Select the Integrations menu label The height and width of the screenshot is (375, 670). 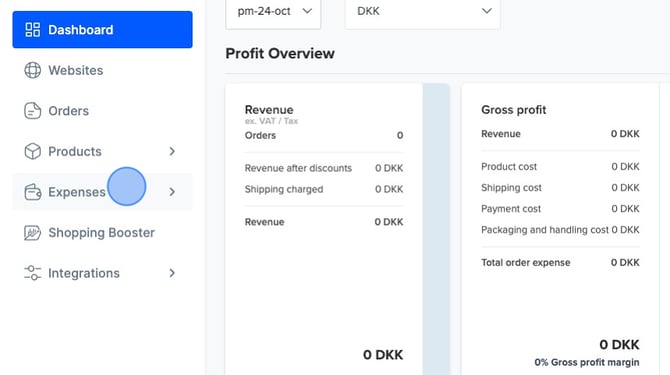(x=84, y=273)
